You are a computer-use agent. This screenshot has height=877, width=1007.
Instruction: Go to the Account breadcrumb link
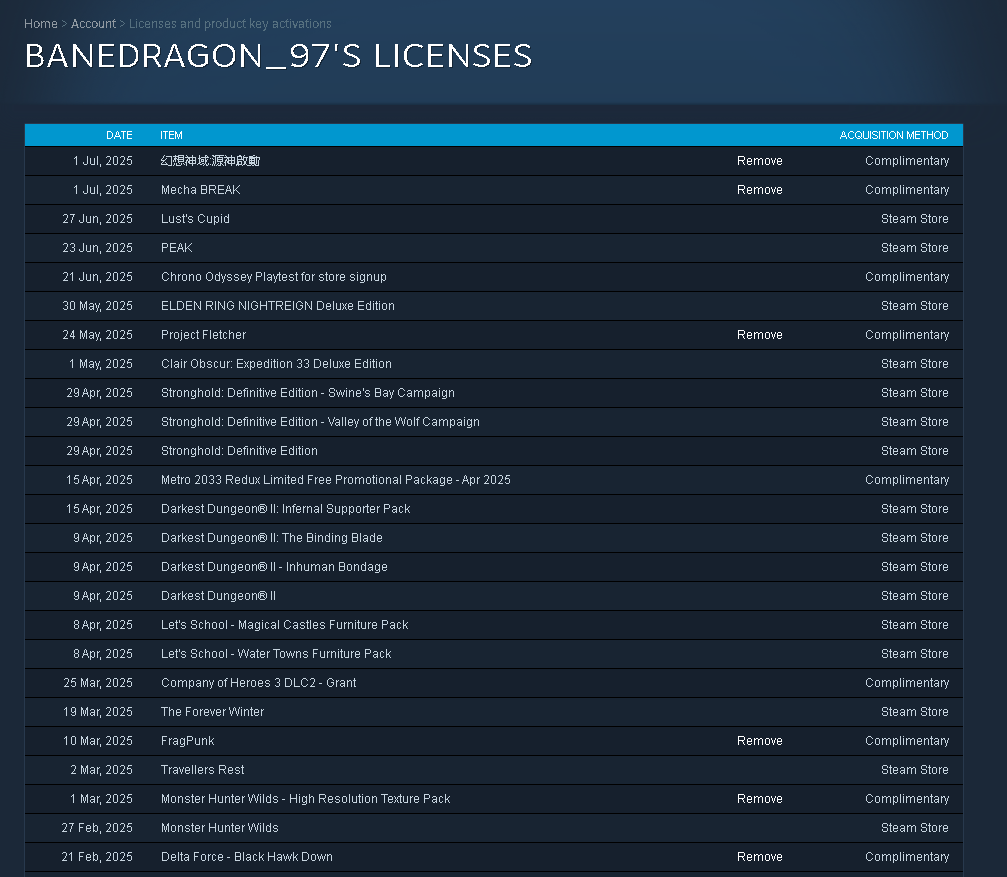pos(93,24)
